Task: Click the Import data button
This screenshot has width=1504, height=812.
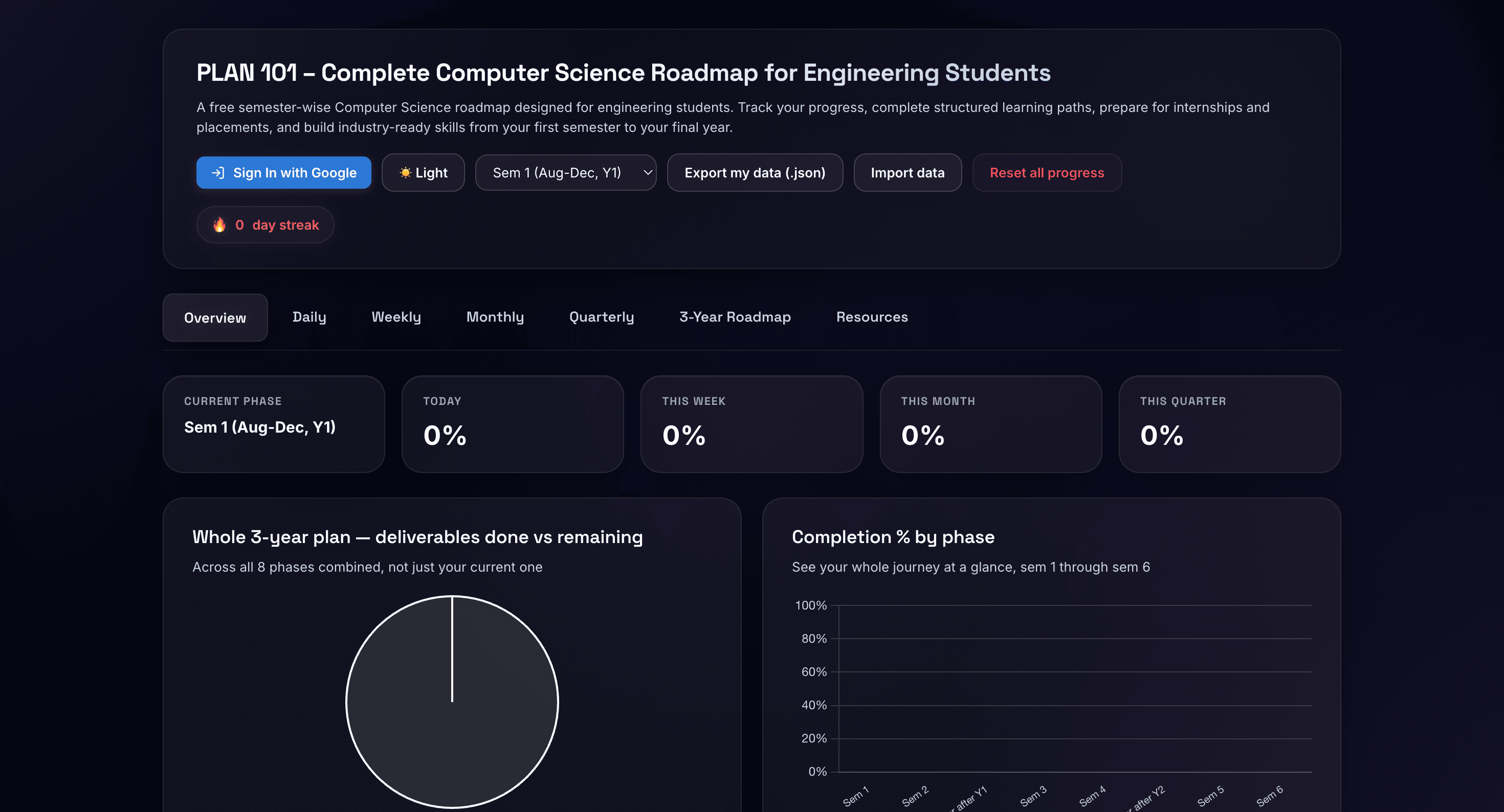Action: (908, 173)
